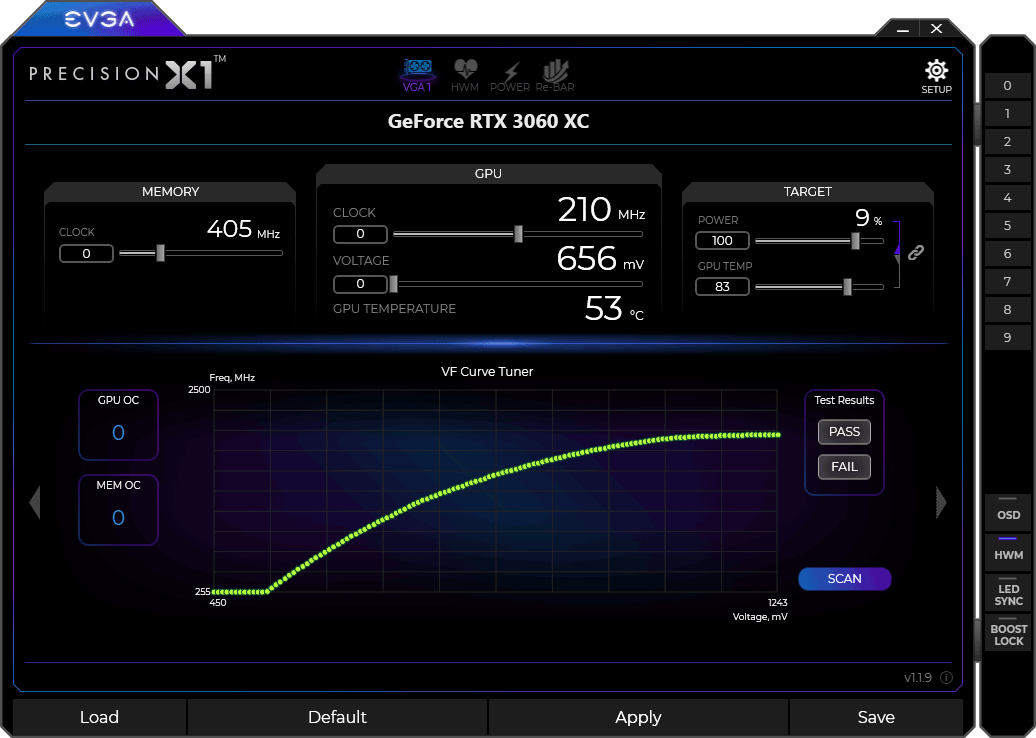Click the GPU clock offset field

(x=360, y=234)
